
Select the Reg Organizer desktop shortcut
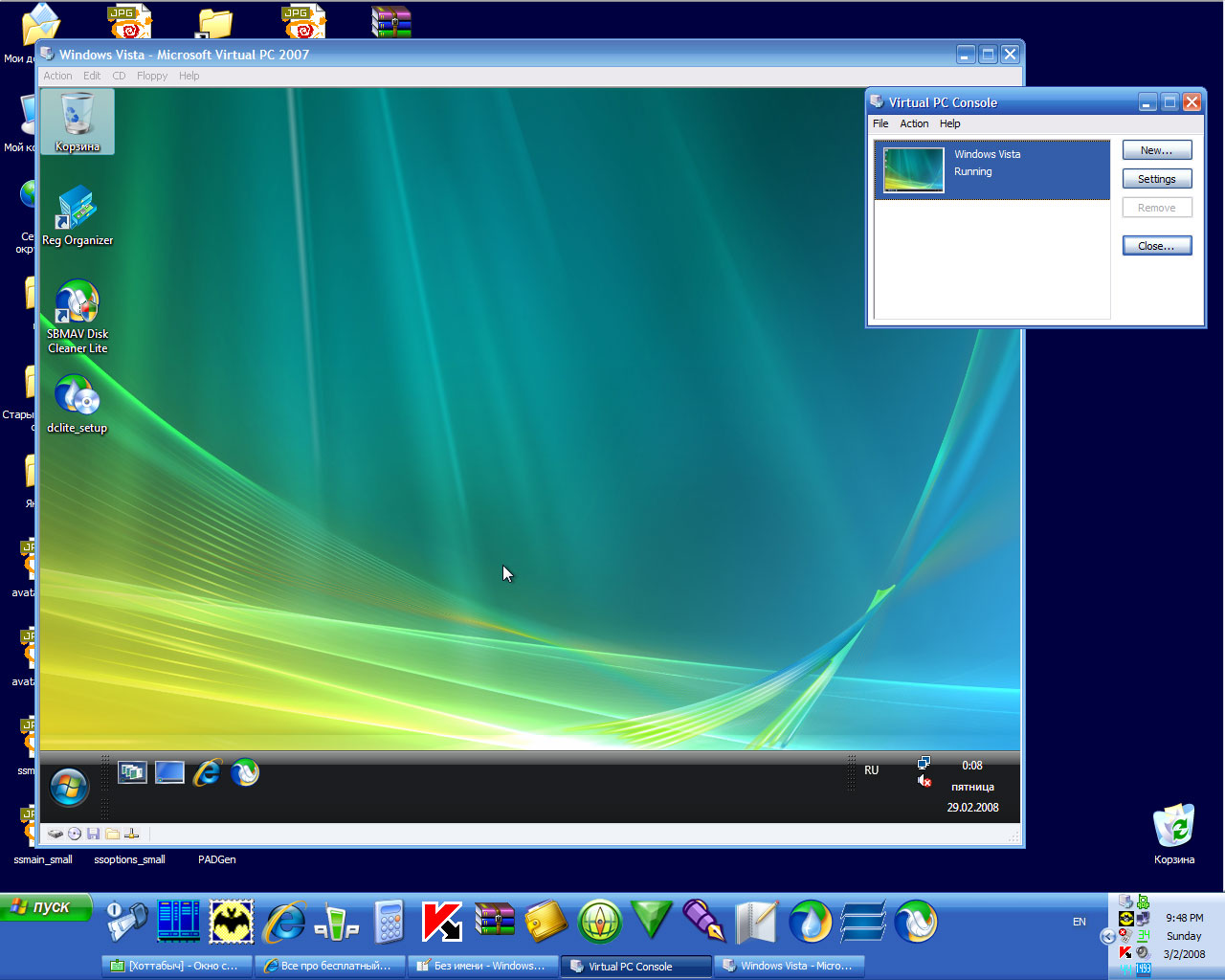point(78,215)
